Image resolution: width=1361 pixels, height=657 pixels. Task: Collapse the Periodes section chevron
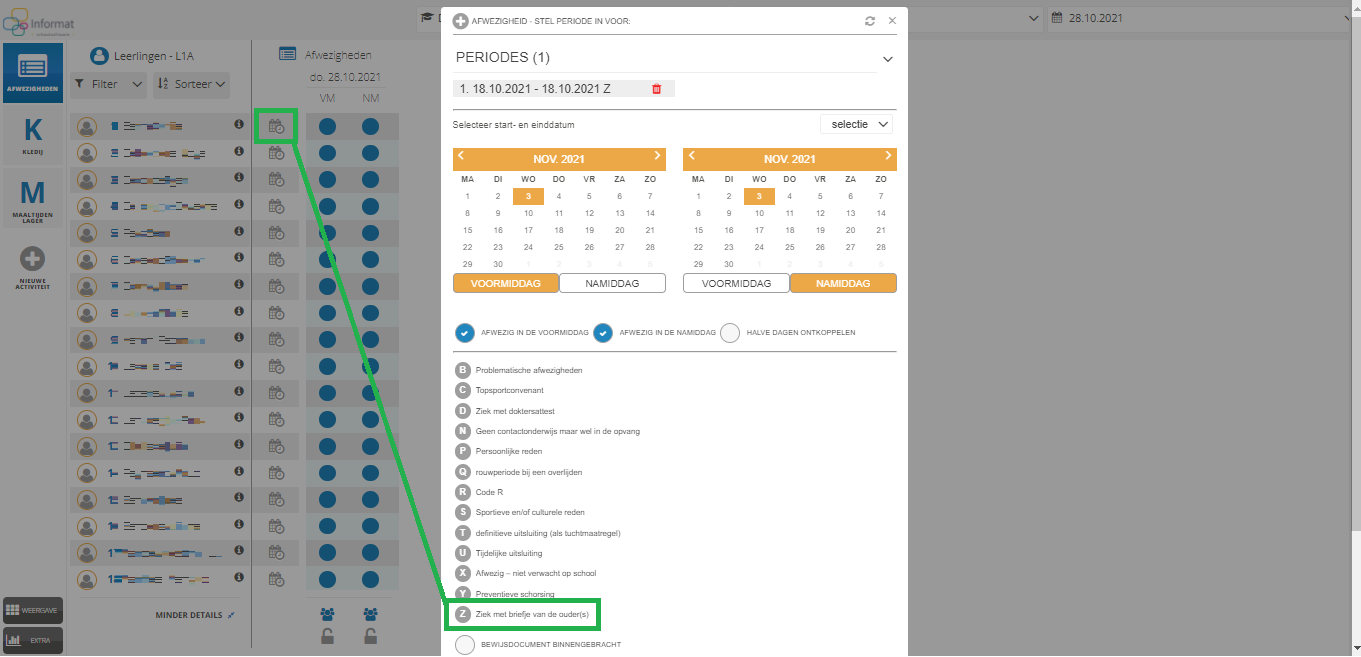pos(887,59)
